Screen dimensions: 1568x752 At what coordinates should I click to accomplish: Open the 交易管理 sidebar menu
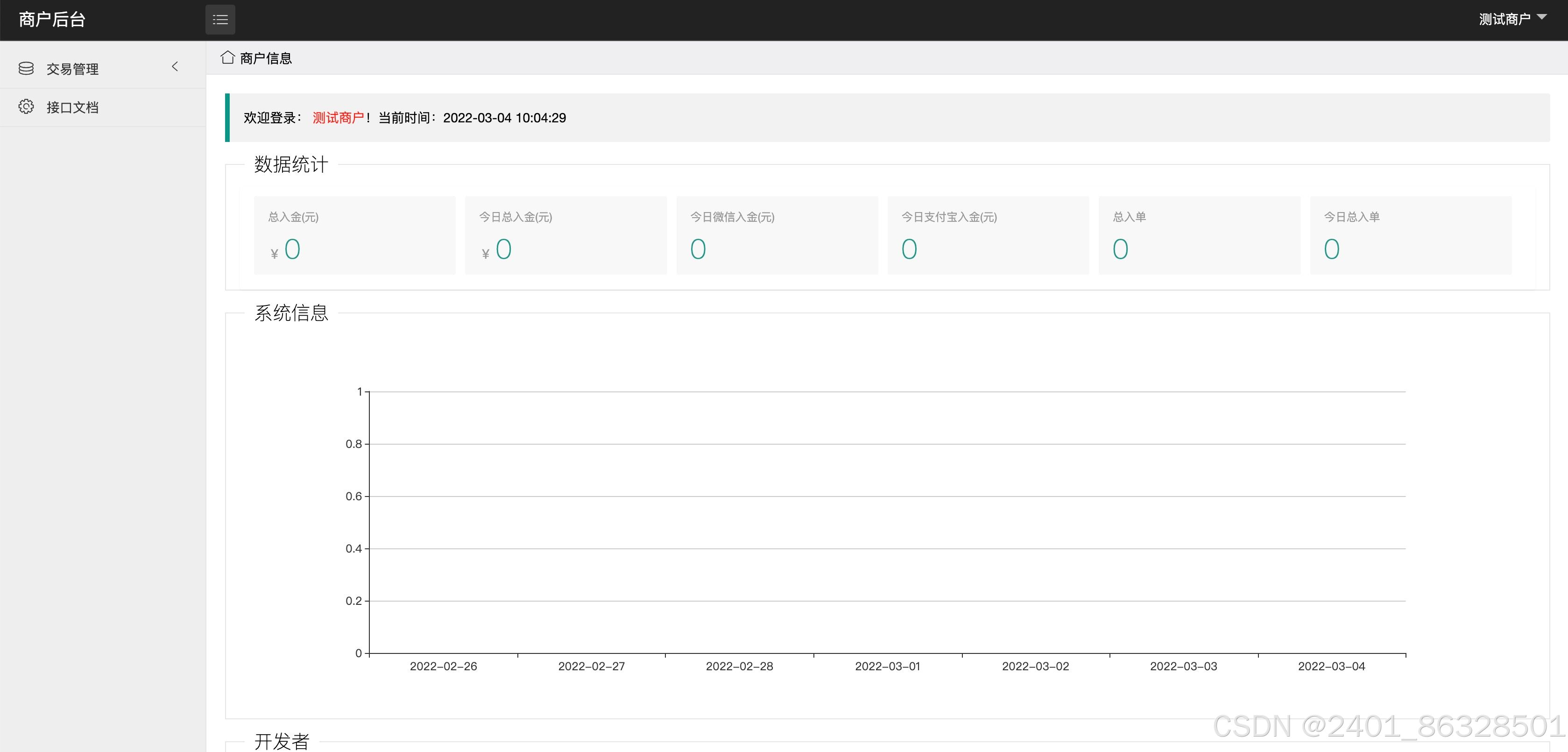103,69
